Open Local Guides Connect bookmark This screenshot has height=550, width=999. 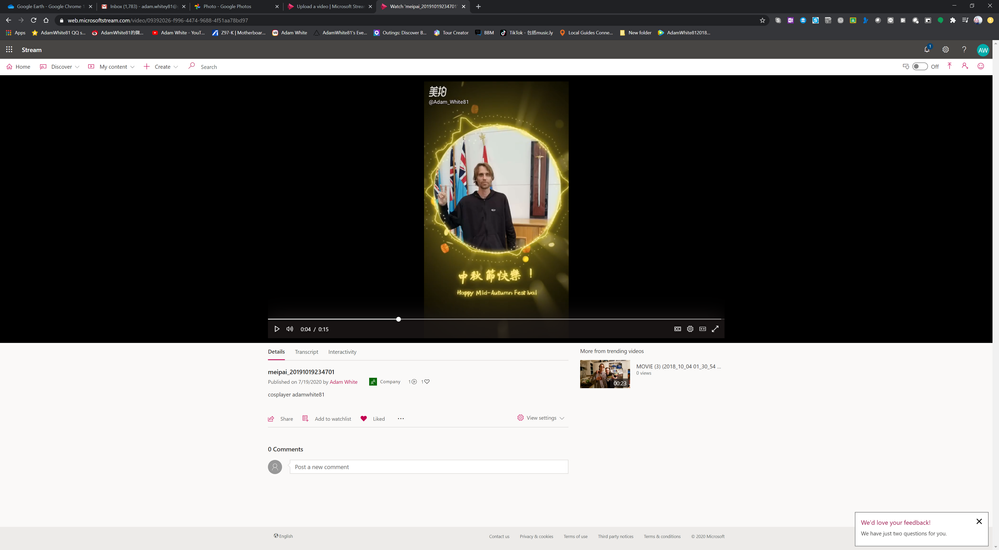click(586, 33)
